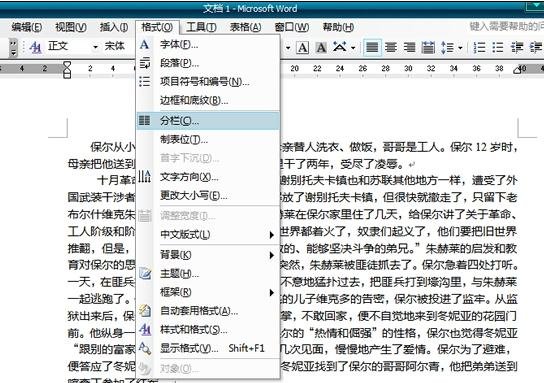Open the character scaling dropdown arrow

[353, 47]
